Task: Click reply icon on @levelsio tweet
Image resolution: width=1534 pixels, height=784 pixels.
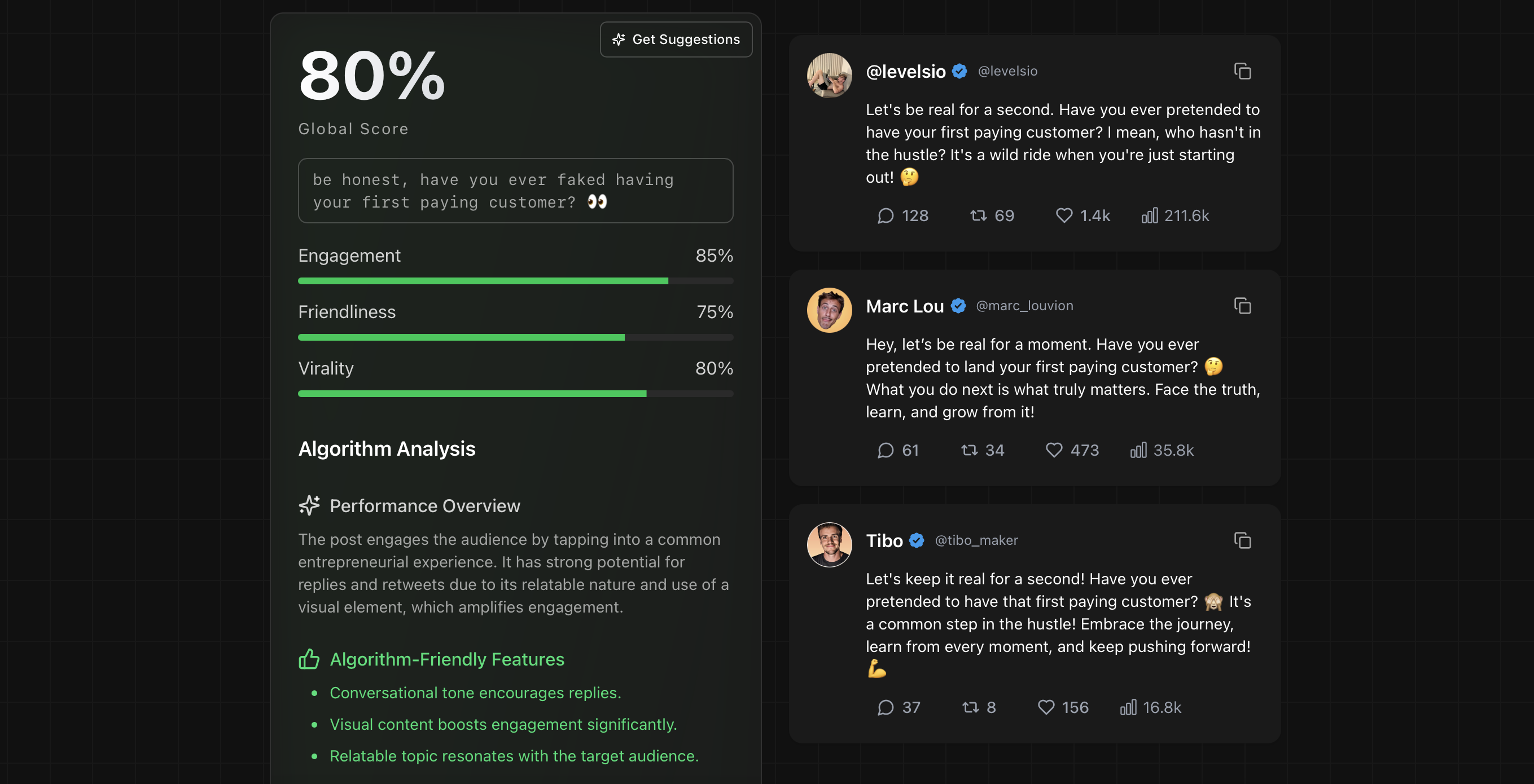Action: pos(886,215)
